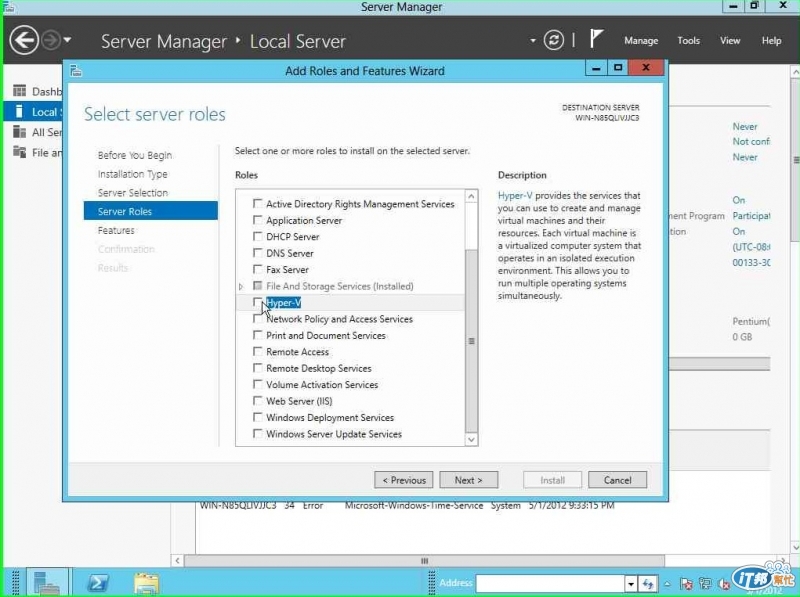The height and width of the screenshot is (597, 800).
Task: Click File and Storage sidebar icon
Action: coord(19,152)
